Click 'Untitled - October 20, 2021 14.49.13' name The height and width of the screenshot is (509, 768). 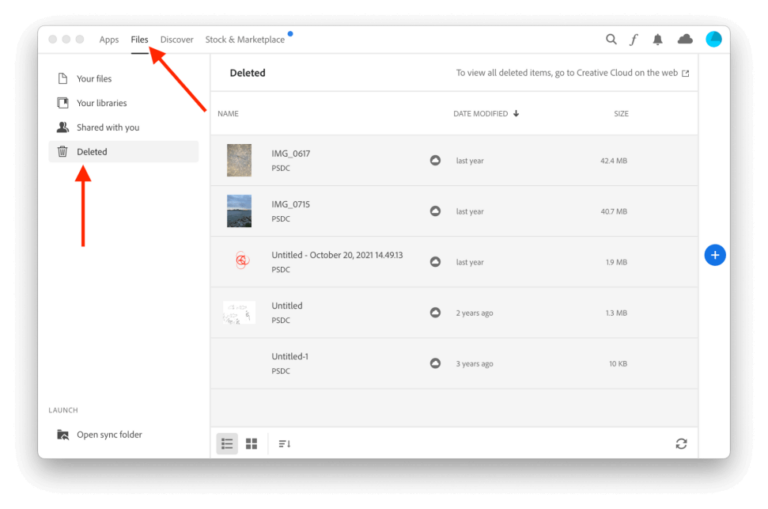(337, 255)
